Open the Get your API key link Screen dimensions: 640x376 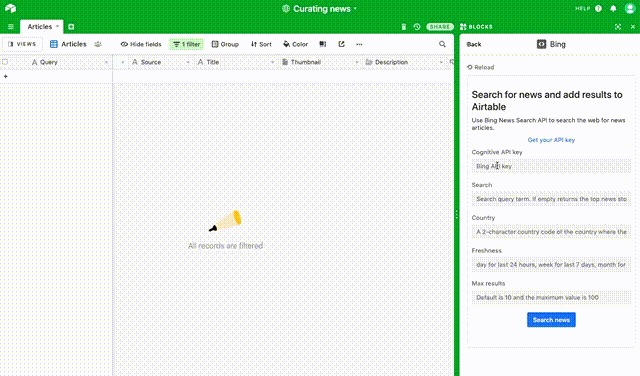click(551, 140)
